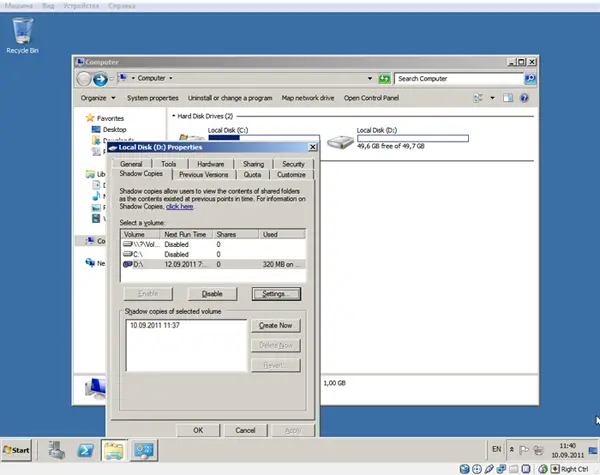600x475 pixels.
Task: Switch to the Customize tab
Action: click(x=291, y=175)
